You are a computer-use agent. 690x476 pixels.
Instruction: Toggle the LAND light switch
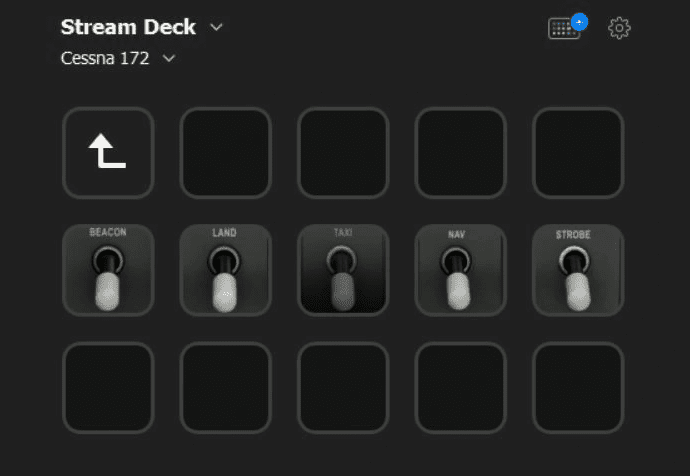pyautogui.click(x=225, y=270)
